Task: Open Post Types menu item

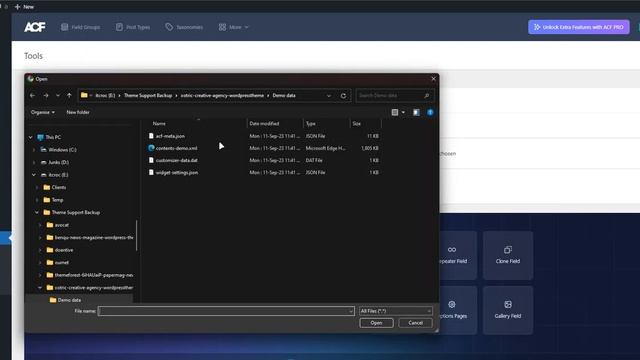Action: pyautogui.click(x=133, y=27)
